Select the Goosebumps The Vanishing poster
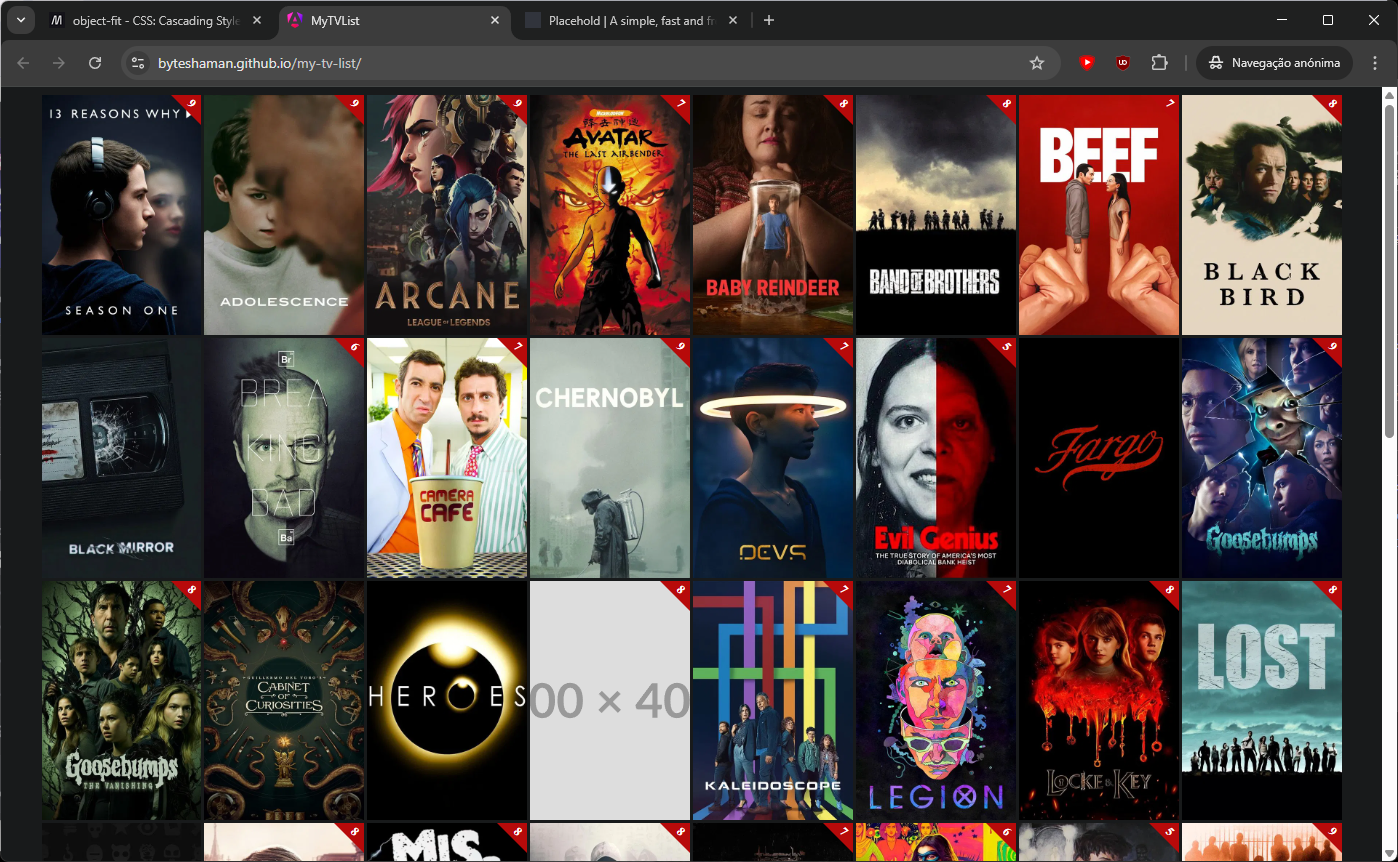1398x862 pixels. click(122, 701)
